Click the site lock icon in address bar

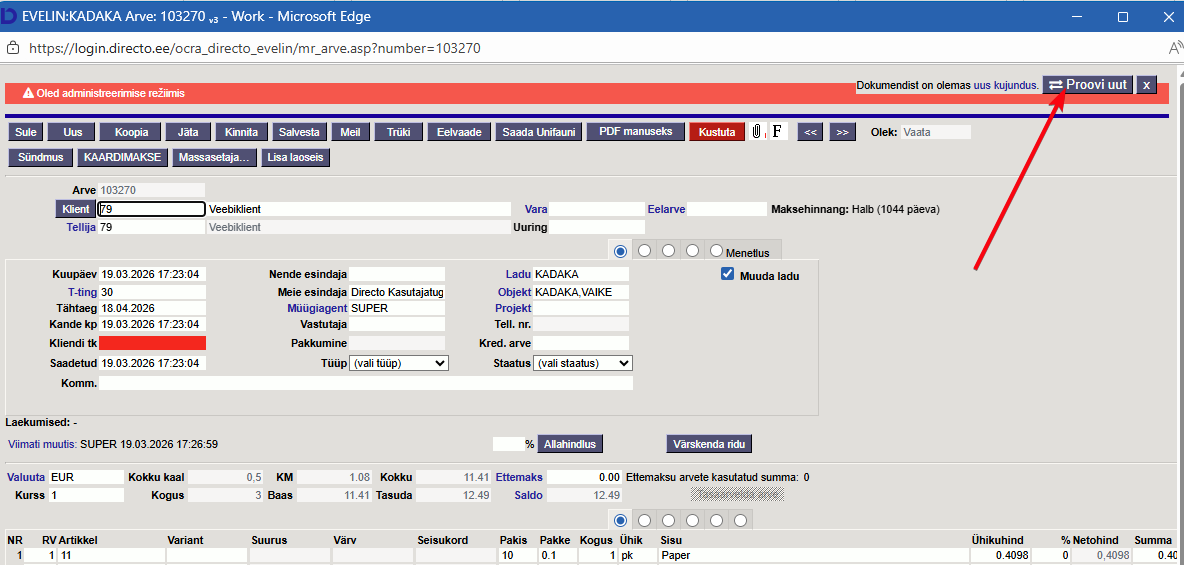tap(13, 48)
